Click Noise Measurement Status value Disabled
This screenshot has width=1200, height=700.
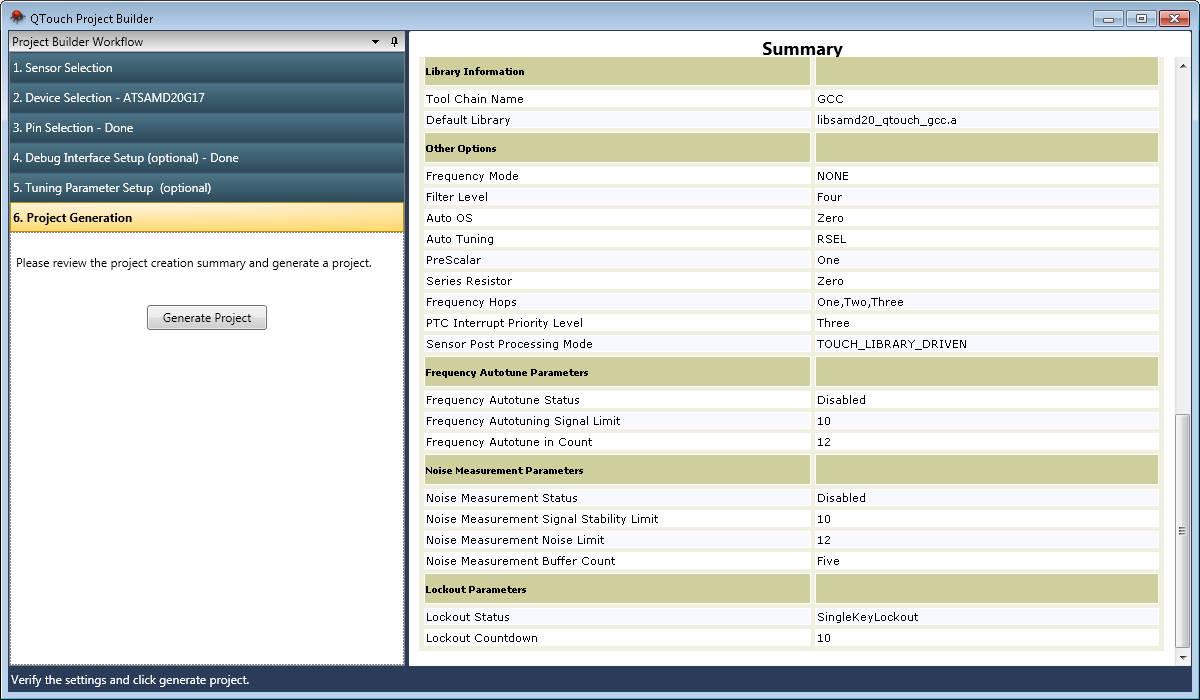click(841, 498)
